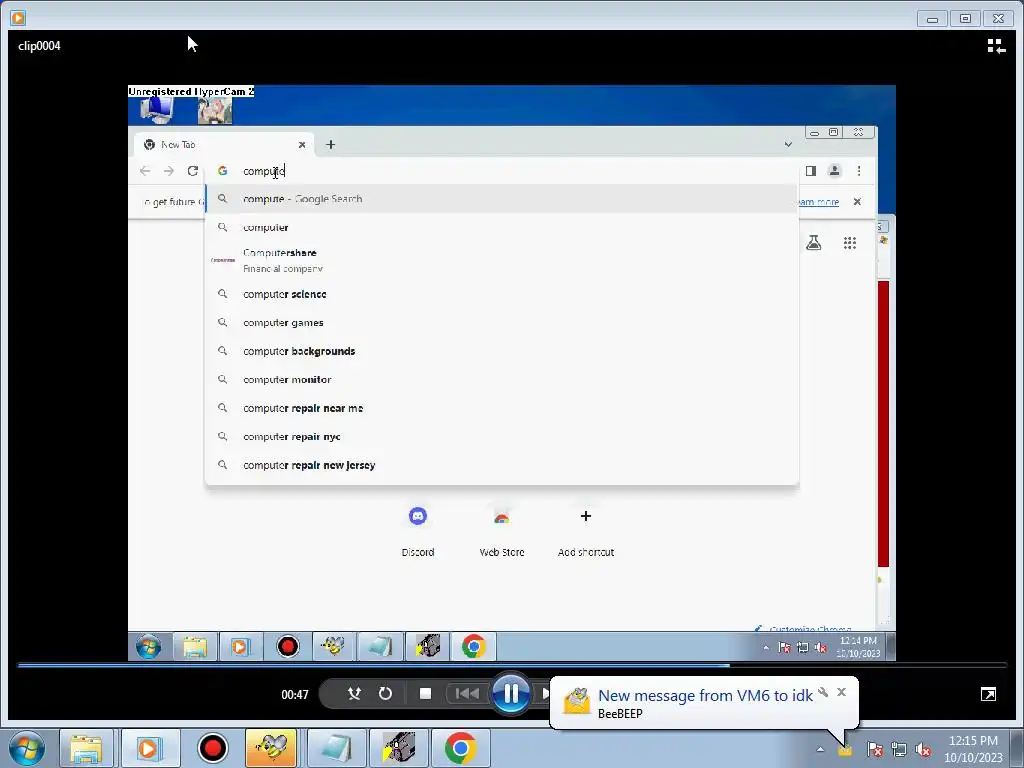
Task: Click the Media Player seek bar
Action: 512,665
